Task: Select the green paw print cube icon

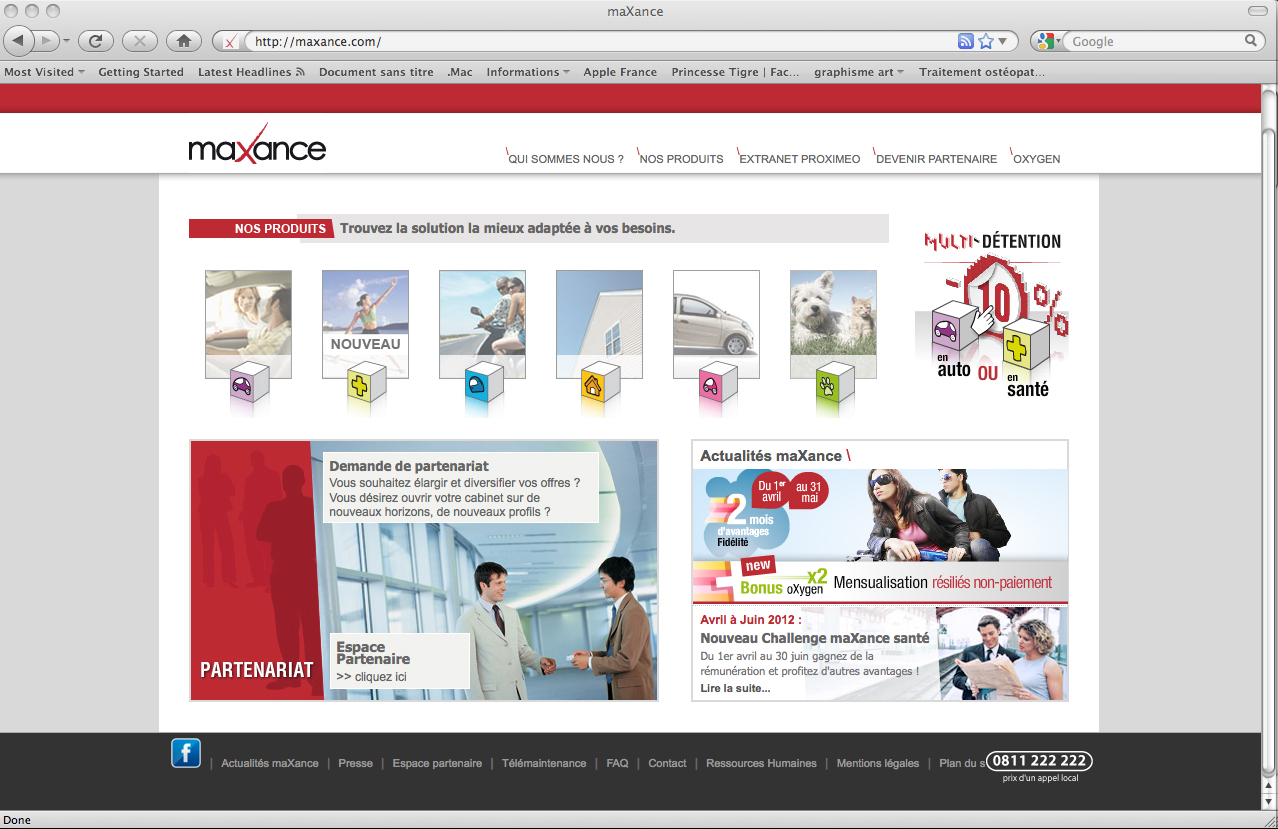Action: click(834, 384)
